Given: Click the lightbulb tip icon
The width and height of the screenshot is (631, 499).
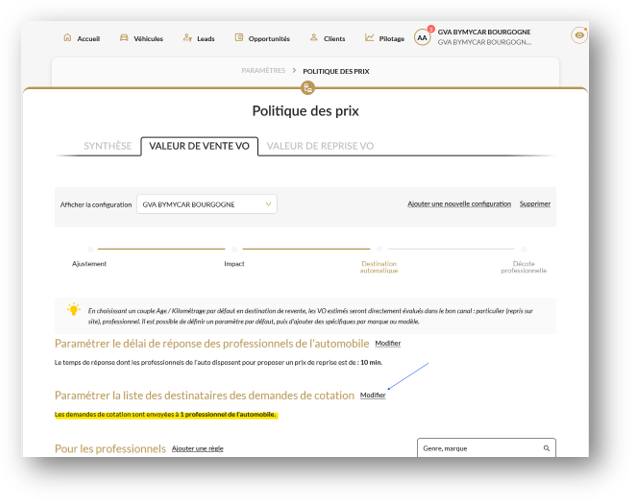Looking at the screenshot, I should (x=74, y=309).
